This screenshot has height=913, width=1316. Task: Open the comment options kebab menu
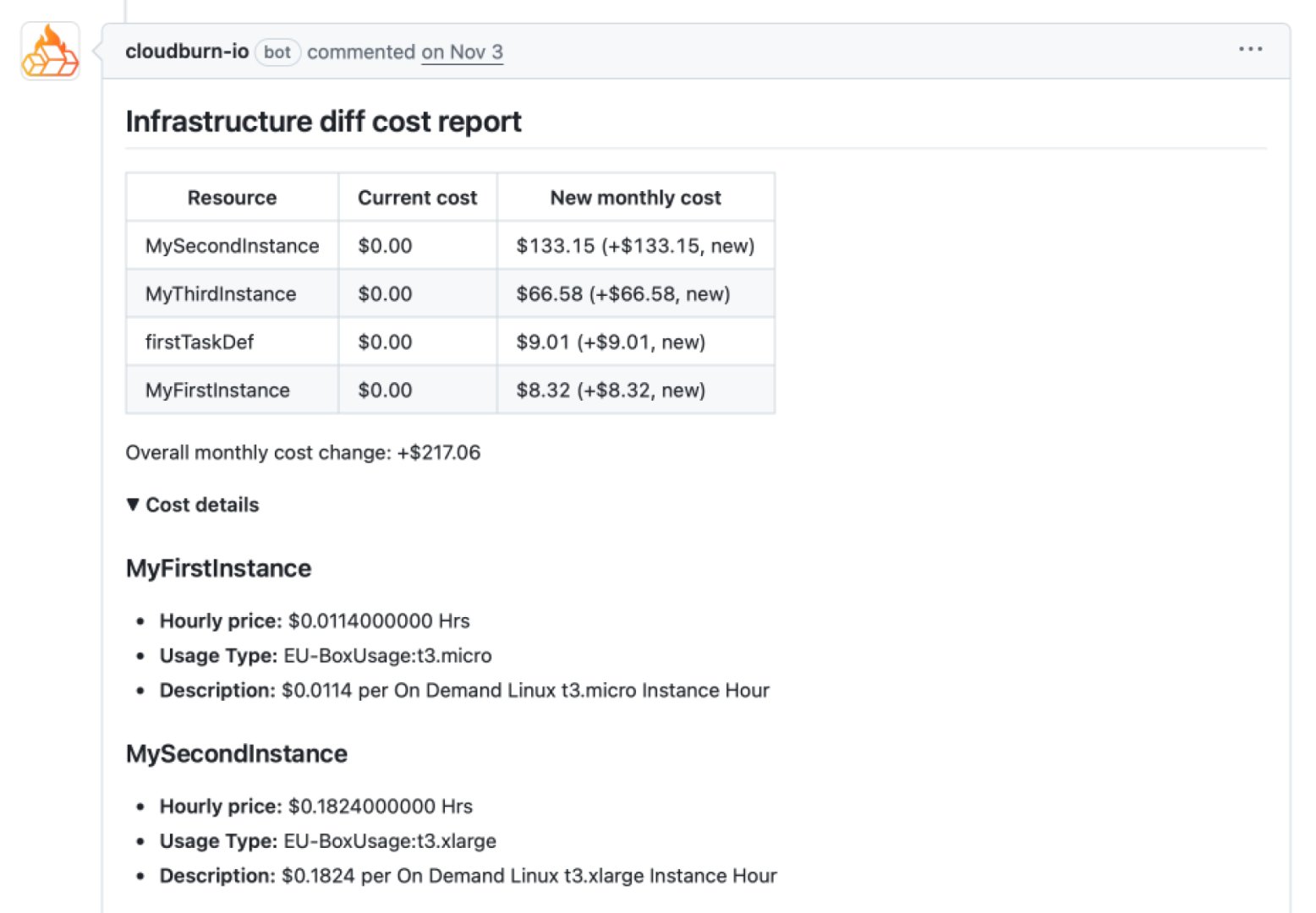[x=1249, y=49]
